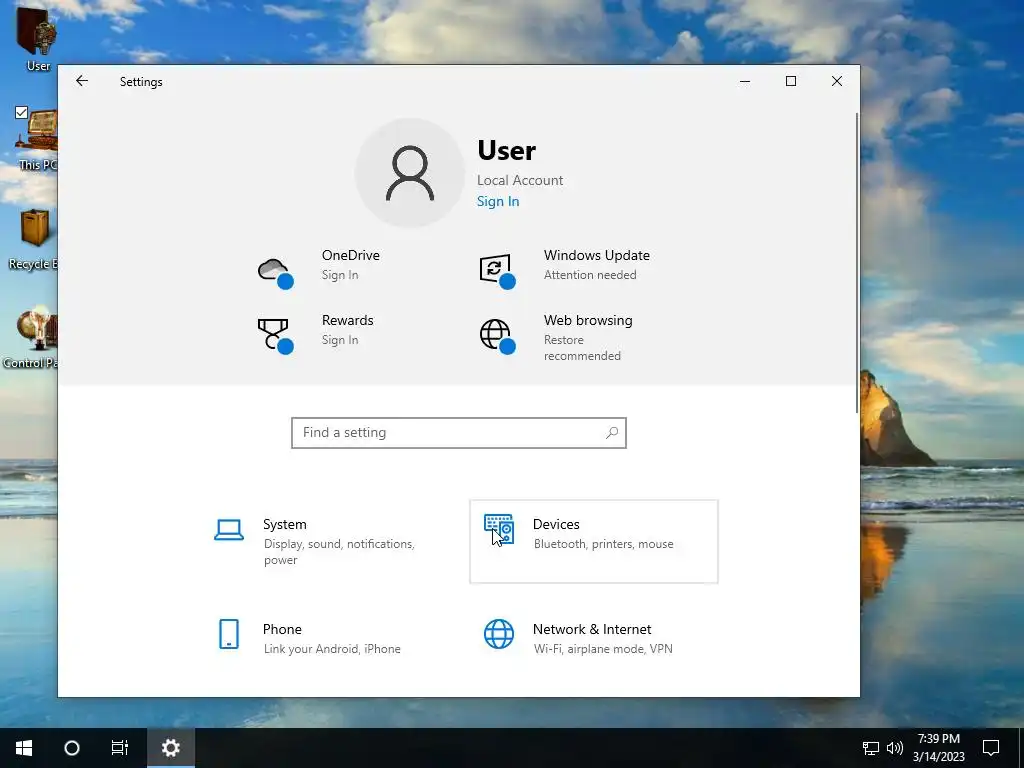Click Sign In text under Rewards
Image resolution: width=1024 pixels, height=768 pixels.
(340, 340)
